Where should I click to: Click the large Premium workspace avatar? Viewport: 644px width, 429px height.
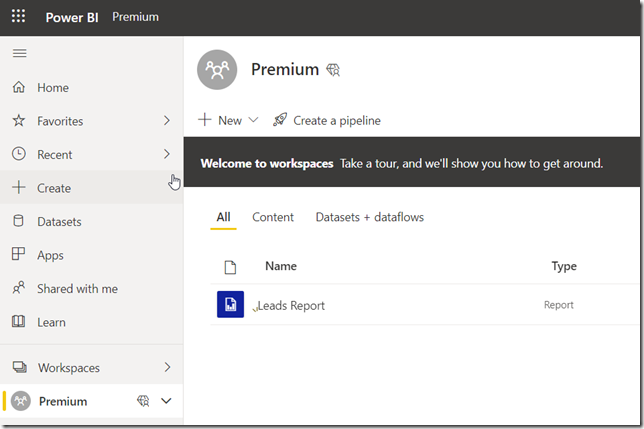(x=217, y=70)
